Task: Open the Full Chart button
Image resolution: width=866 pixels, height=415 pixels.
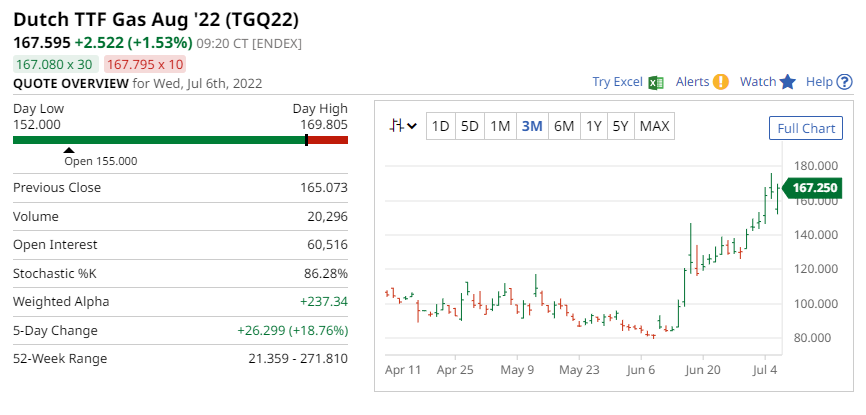Action: point(806,128)
